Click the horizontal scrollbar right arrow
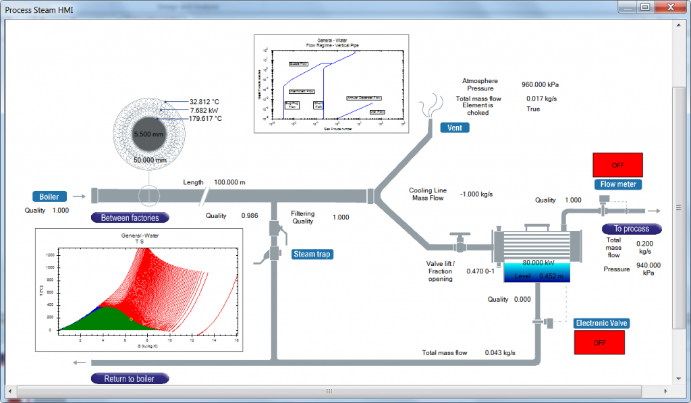 pos(665,391)
